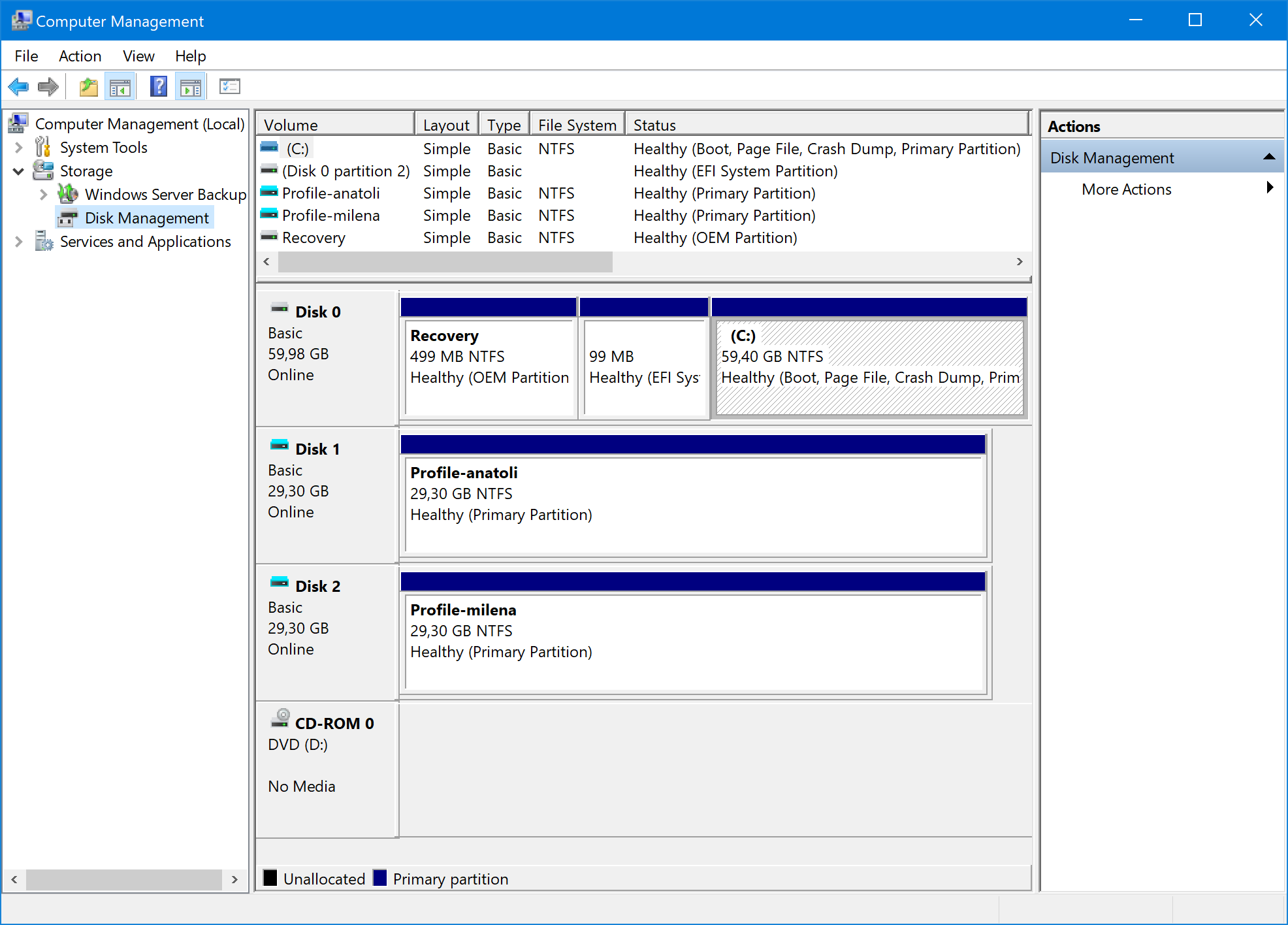Click the Forward navigation arrow icon
Viewport: 1288px width, 925px height.
point(48,86)
